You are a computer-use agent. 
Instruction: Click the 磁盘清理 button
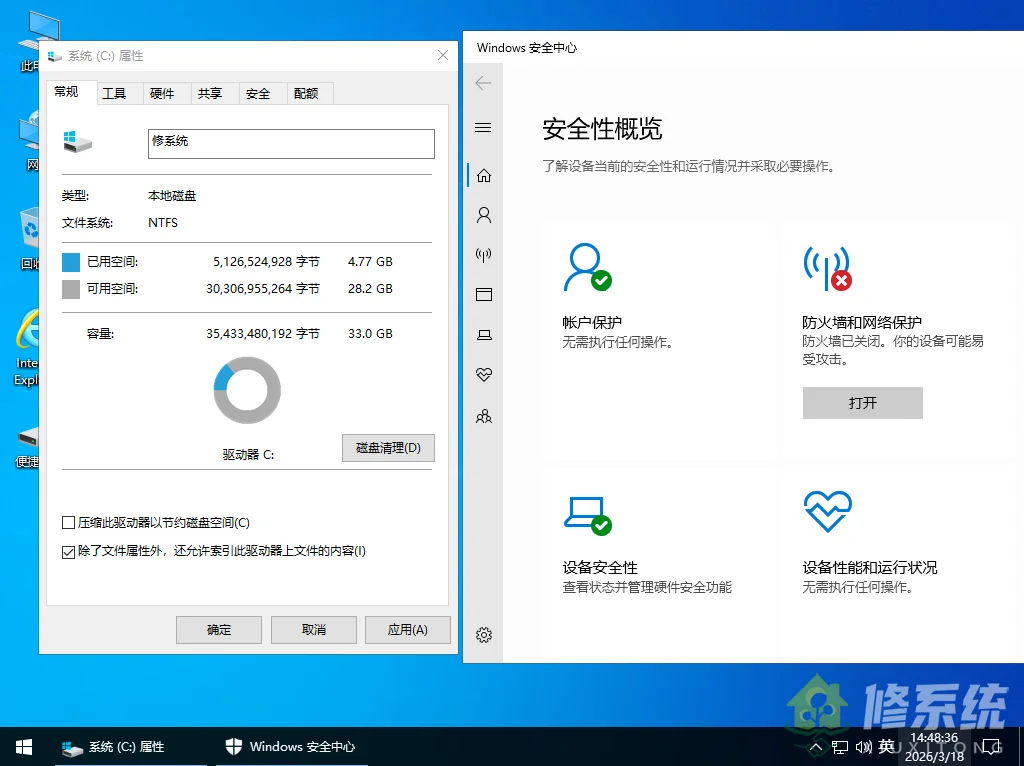click(388, 448)
